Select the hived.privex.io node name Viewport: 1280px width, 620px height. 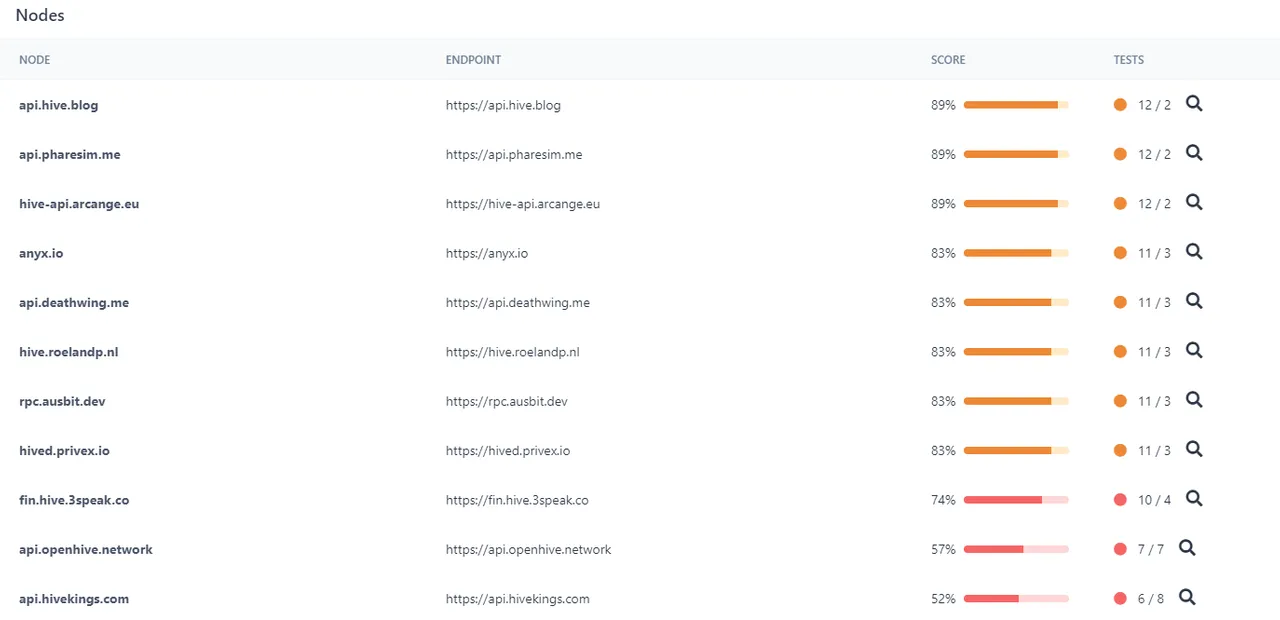(x=64, y=451)
